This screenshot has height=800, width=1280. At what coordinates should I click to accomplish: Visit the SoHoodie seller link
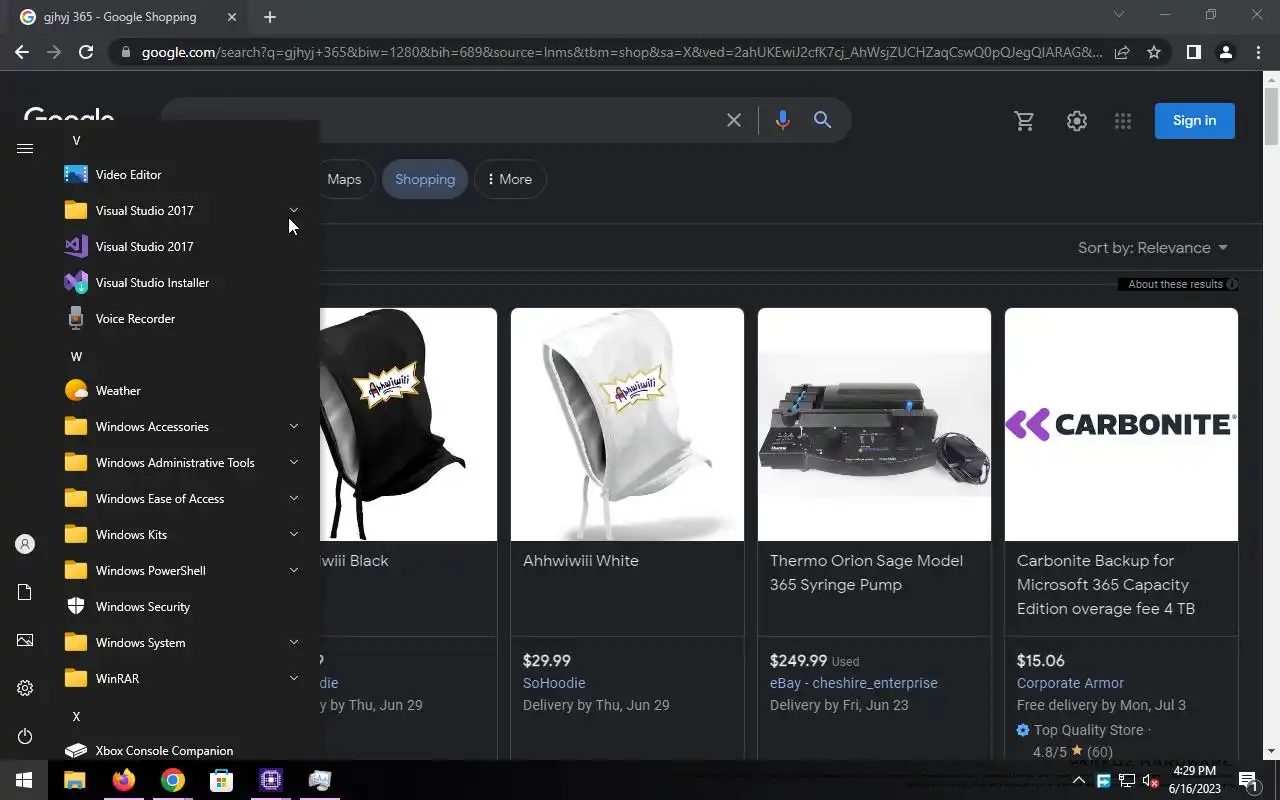click(x=554, y=683)
